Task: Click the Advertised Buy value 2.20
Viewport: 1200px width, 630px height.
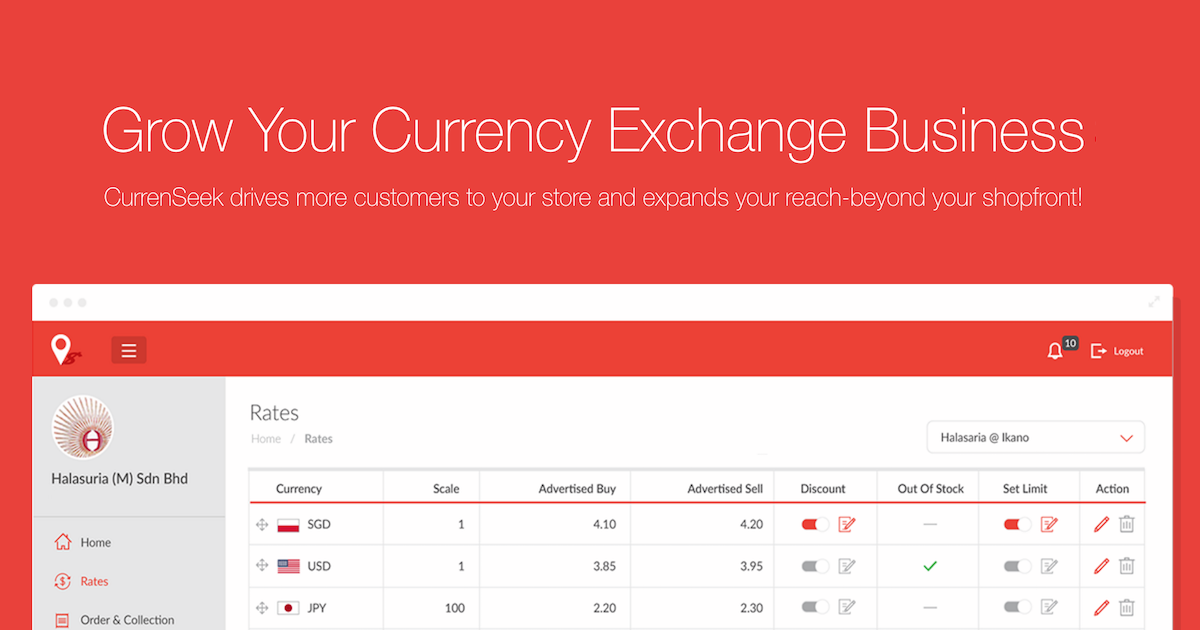Action: point(604,607)
